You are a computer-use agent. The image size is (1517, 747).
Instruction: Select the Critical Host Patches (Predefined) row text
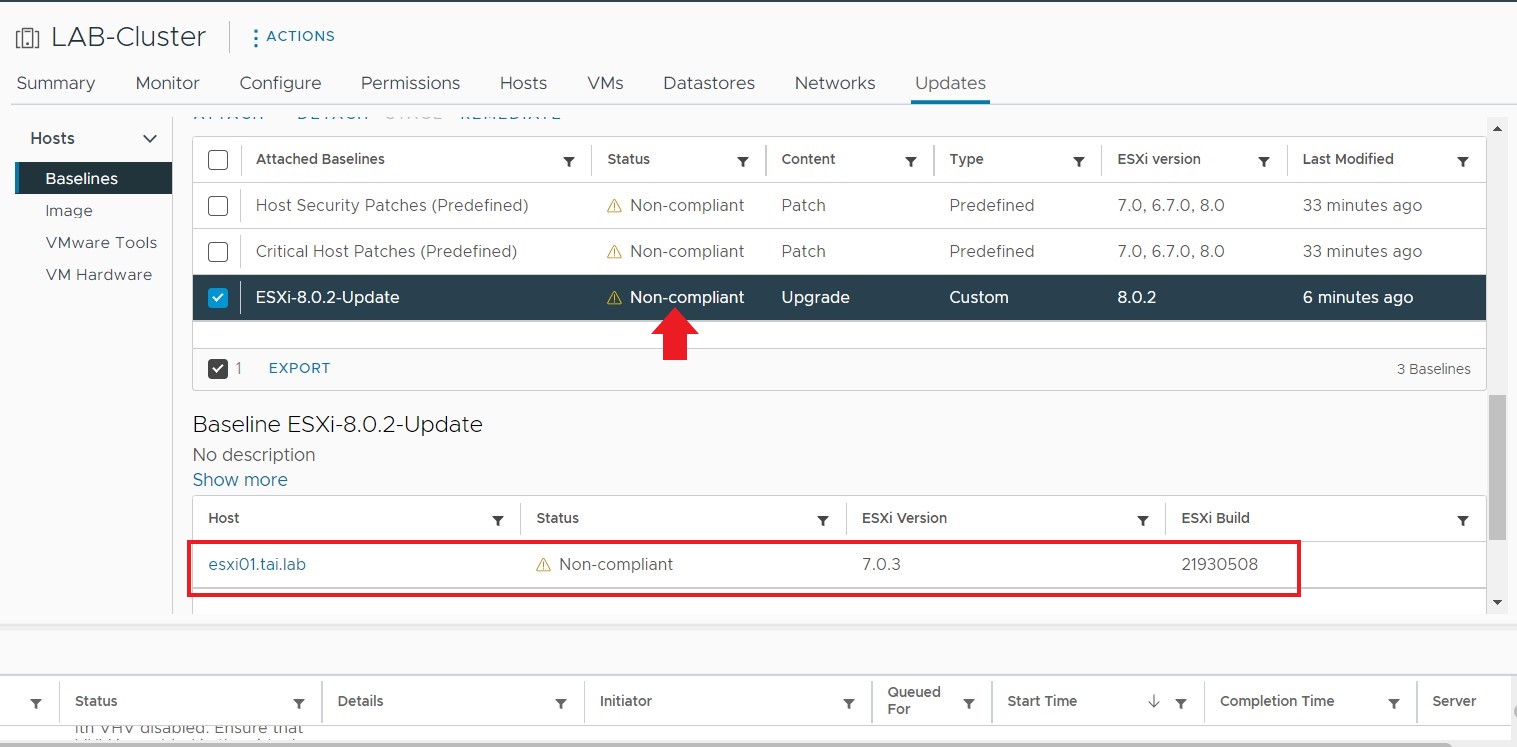point(386,251)
